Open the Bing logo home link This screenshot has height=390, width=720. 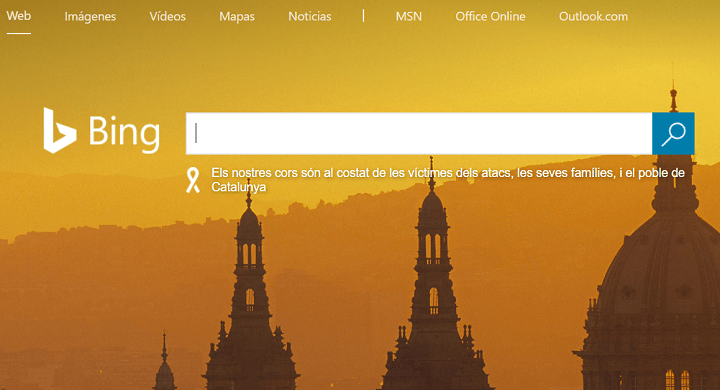[x=102, y=131]
